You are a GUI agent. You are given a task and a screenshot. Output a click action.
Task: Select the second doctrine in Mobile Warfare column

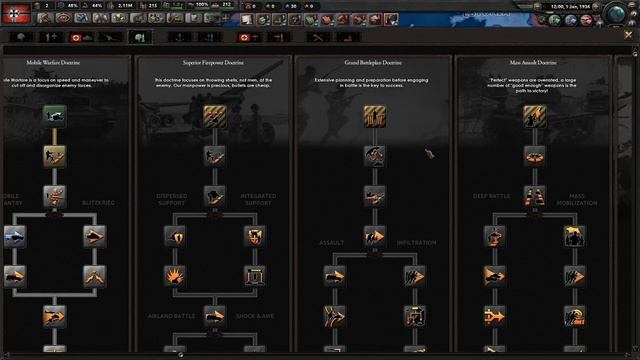click(x=54, y=156)
